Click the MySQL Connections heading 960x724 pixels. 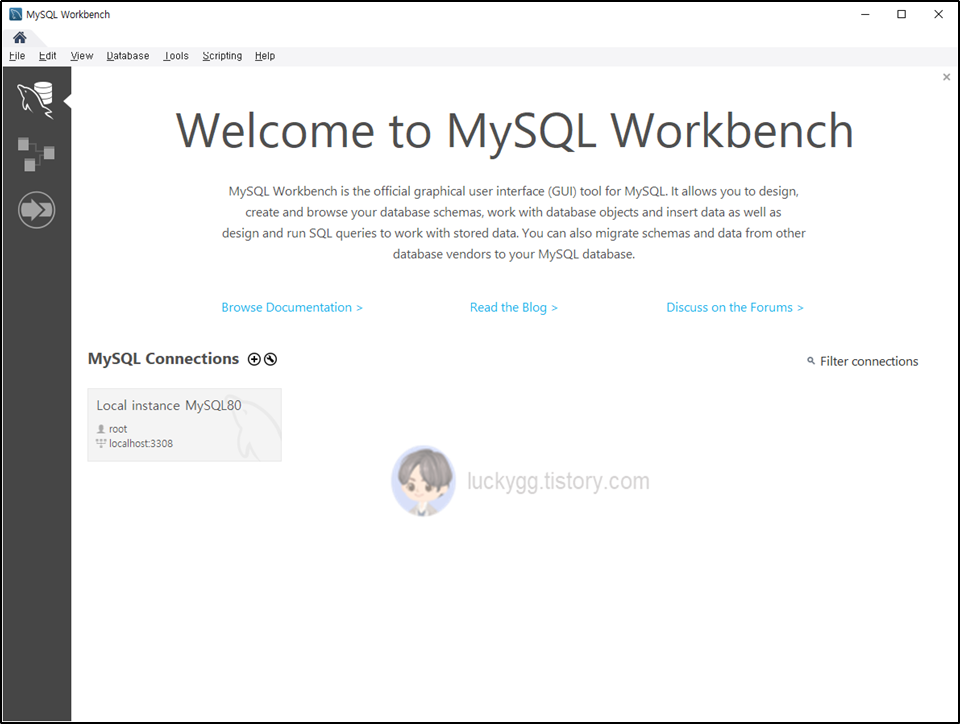tap(163, 359)
